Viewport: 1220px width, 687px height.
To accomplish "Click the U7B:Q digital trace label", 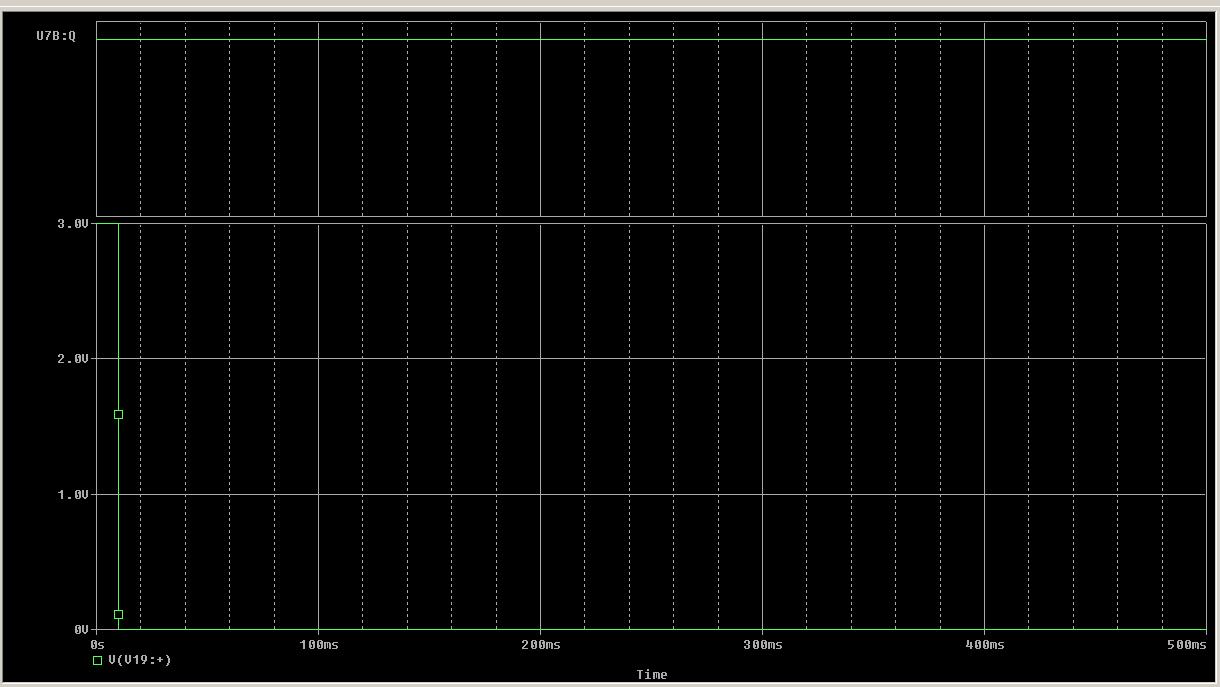I will coord(56,35).
